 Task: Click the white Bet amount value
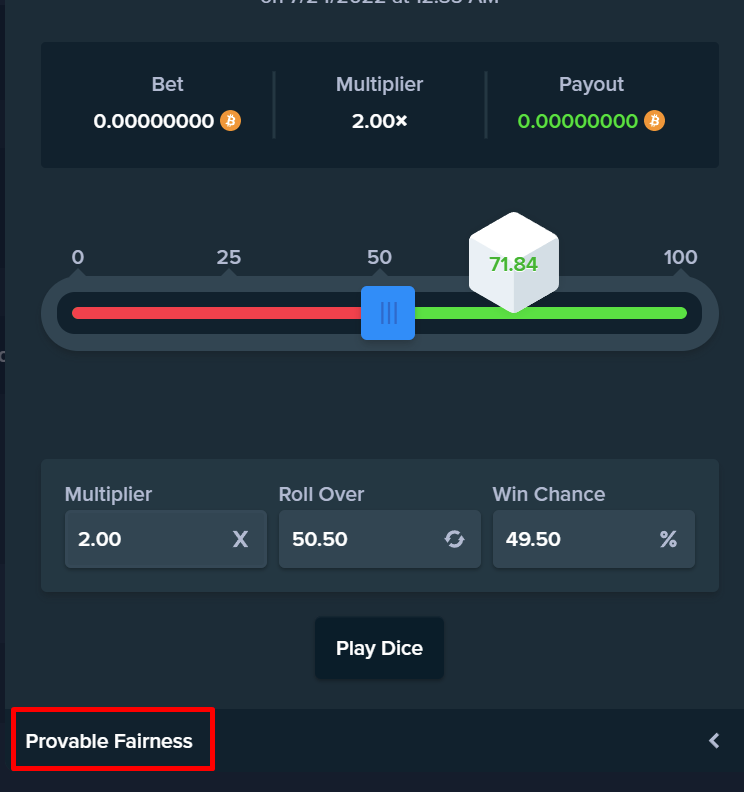click(154, 121)
